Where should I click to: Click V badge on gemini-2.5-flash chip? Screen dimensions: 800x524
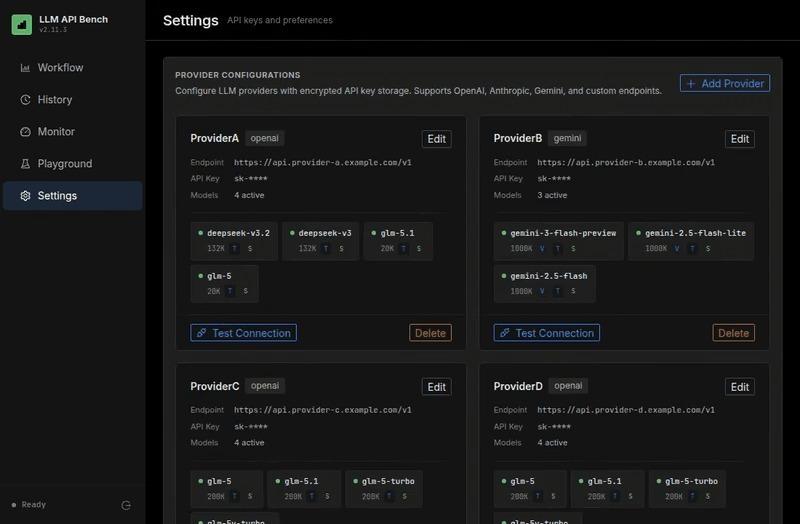542,291
